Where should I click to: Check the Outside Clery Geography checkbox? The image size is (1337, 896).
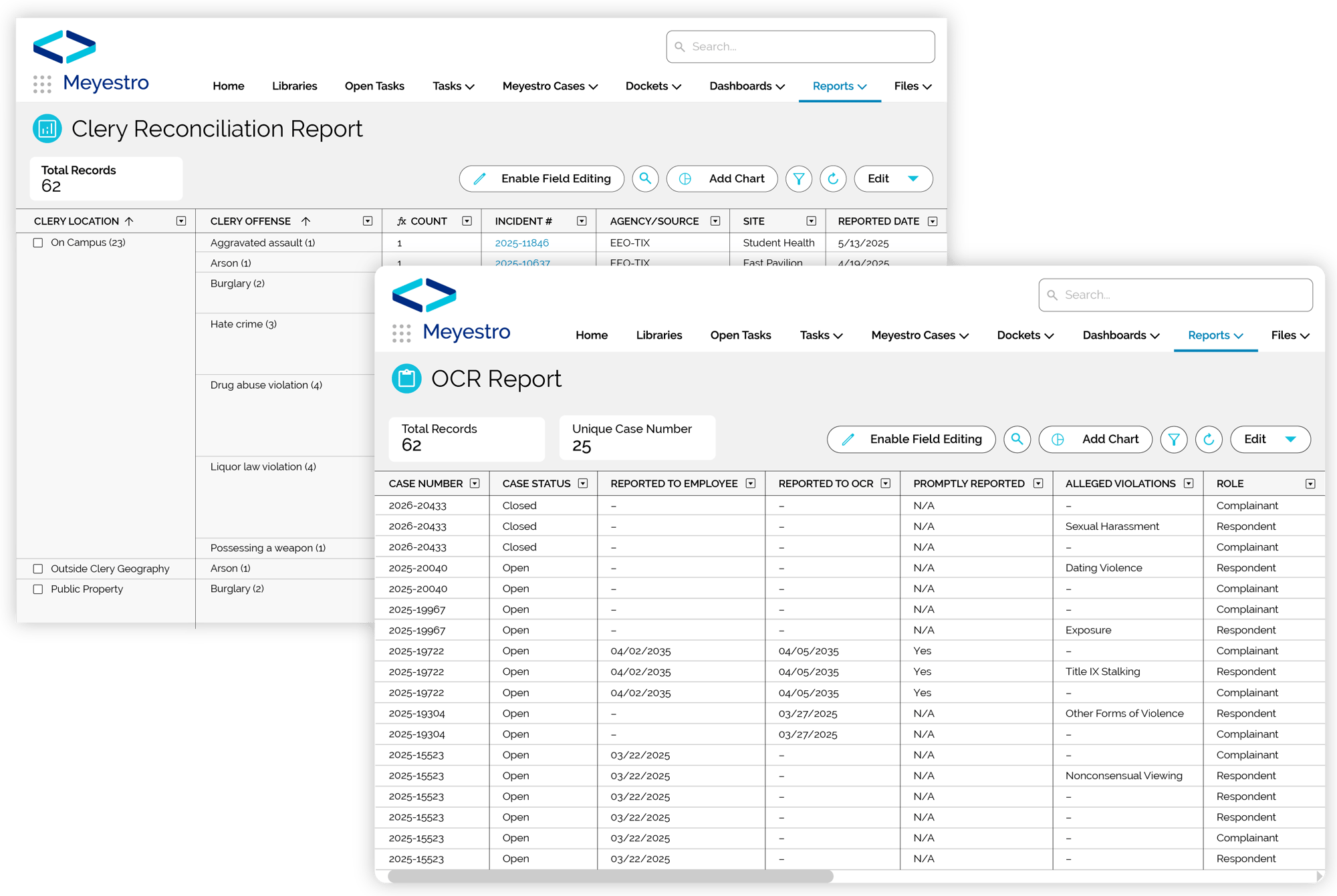pos(38,569)
